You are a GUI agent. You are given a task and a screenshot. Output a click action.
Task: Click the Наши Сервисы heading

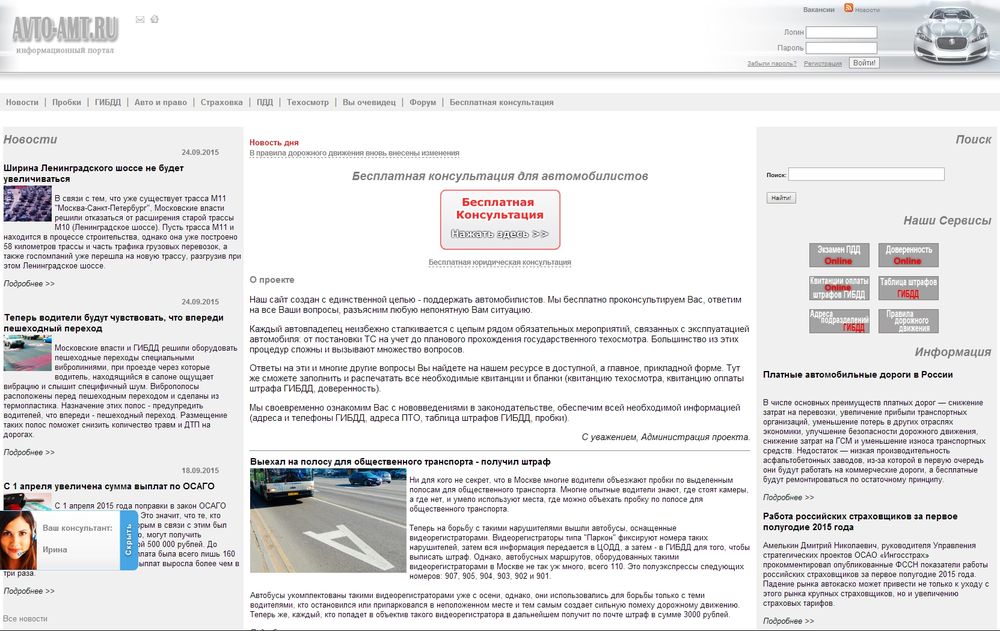click(947, 220)
